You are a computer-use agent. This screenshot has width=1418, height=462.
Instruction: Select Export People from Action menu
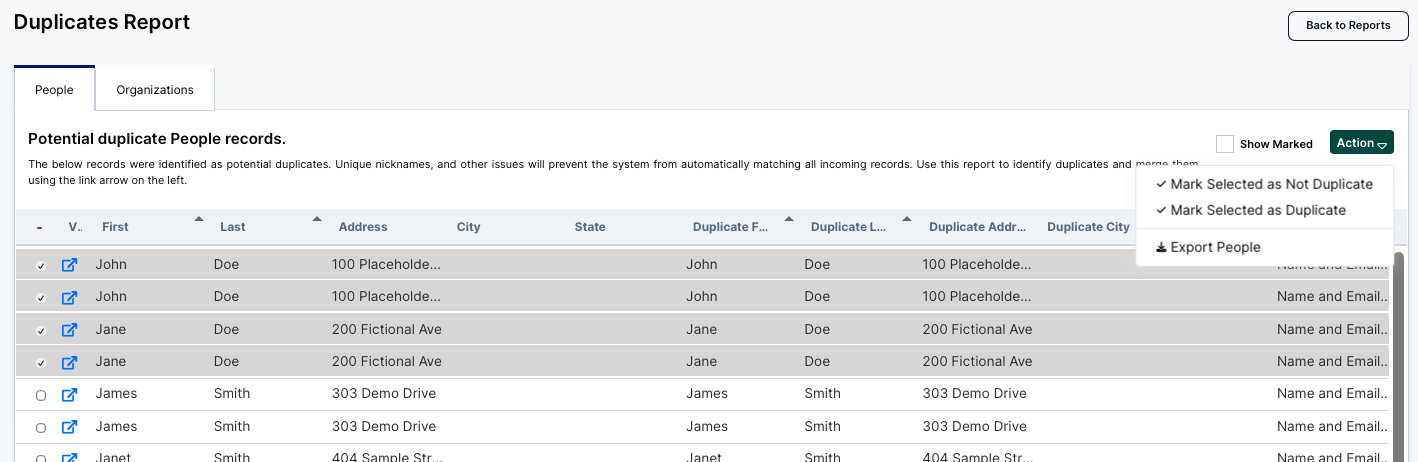1208,247
